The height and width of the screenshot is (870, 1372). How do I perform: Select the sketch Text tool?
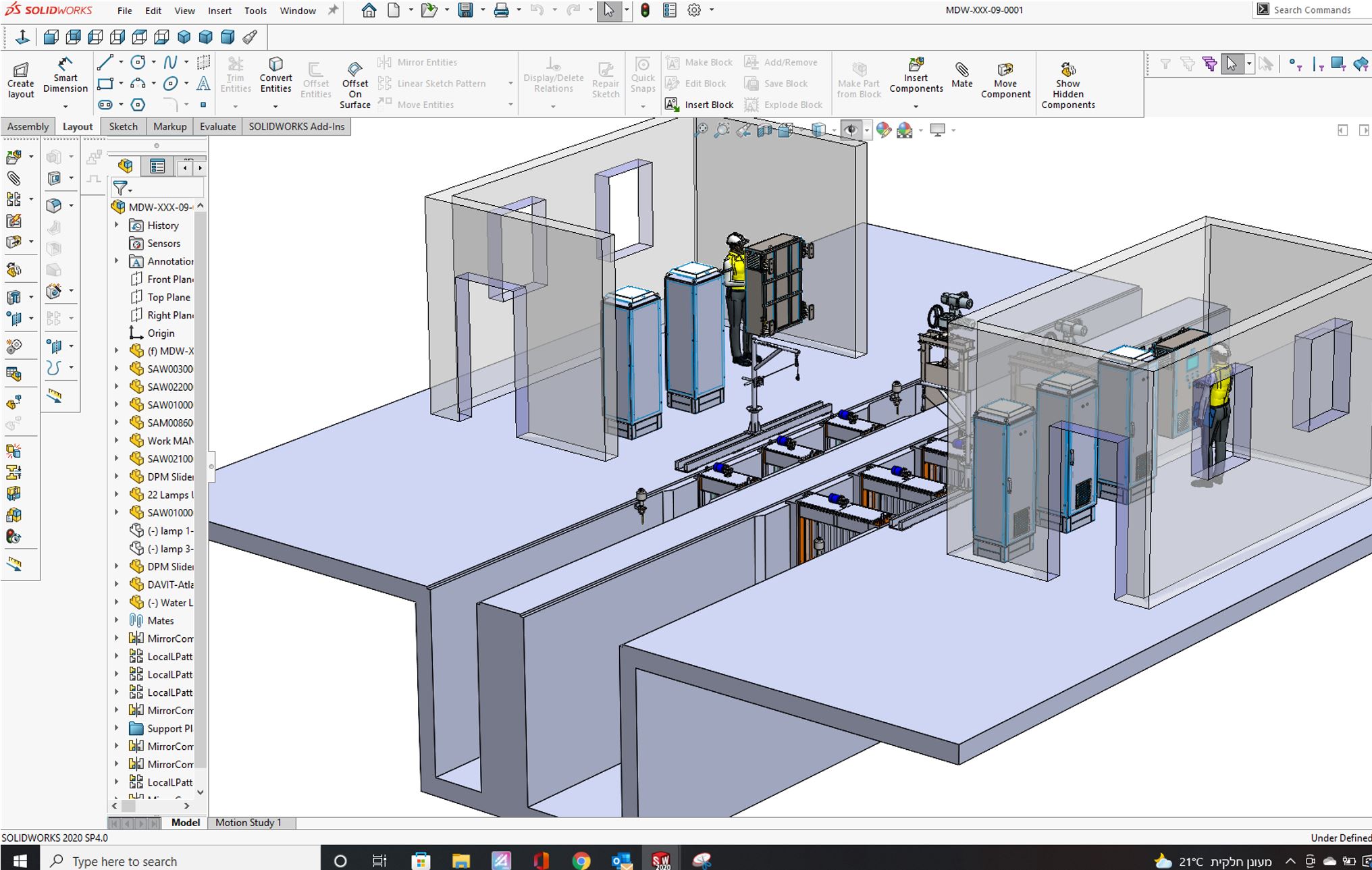coord(203,84)
